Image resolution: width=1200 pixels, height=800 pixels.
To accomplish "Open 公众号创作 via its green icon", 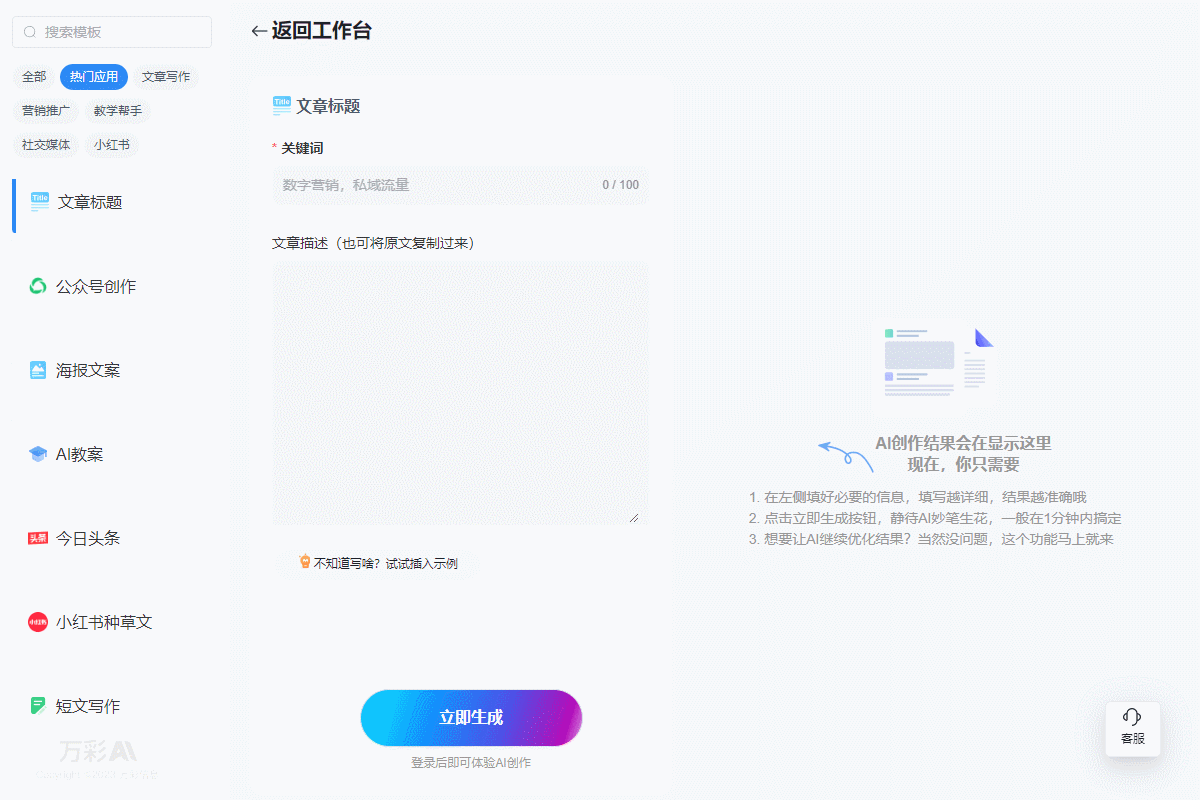I will 38,286.
